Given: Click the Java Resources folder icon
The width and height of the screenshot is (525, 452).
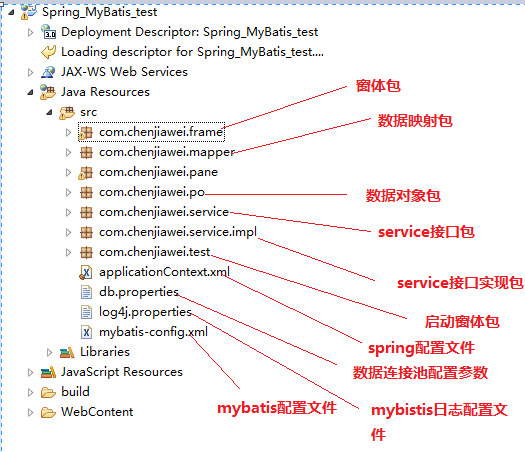Looking at the screenshot, I should pyautogui.click(x=48, y=92).
